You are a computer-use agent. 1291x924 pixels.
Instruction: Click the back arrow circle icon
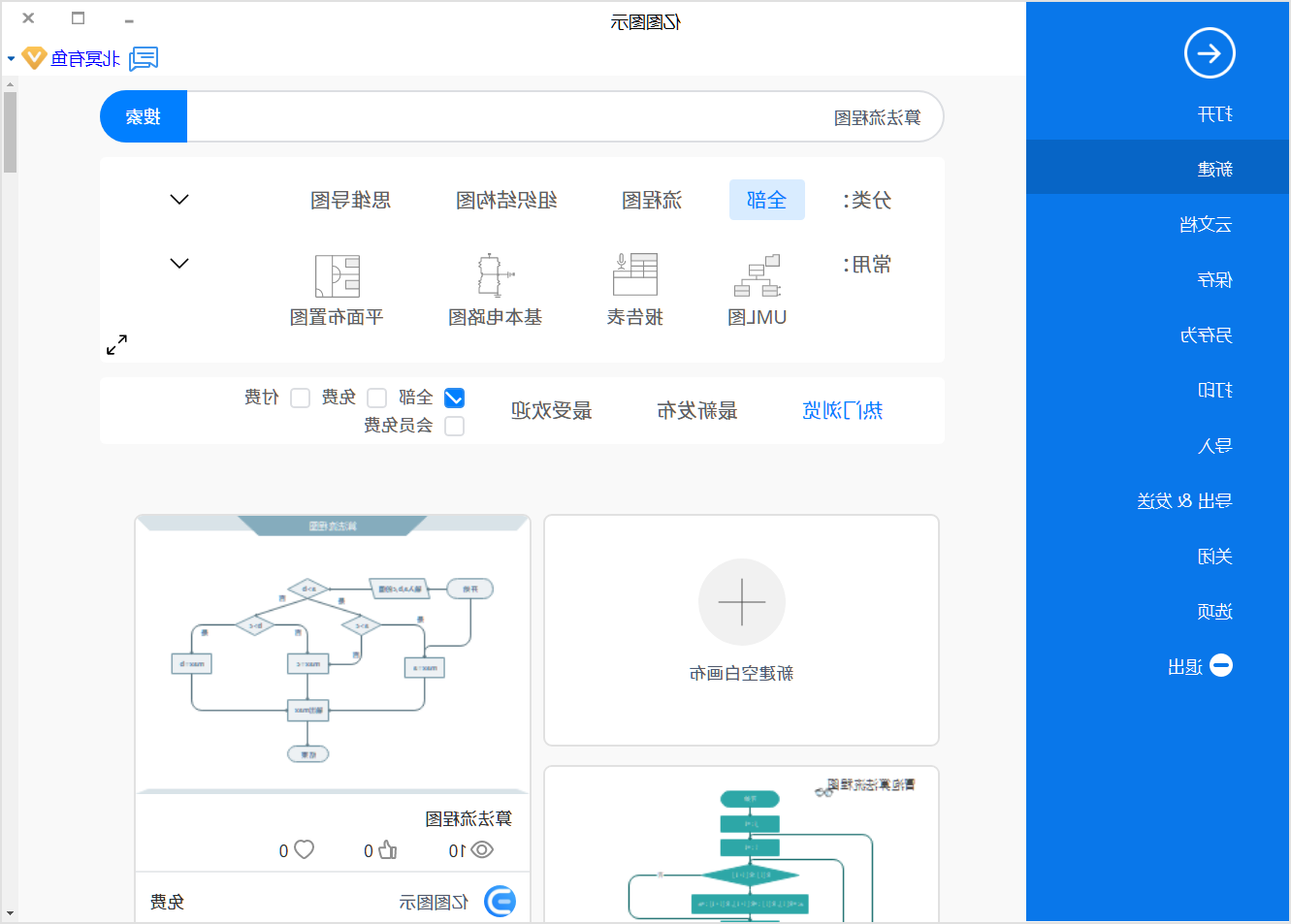(1209, 53)
